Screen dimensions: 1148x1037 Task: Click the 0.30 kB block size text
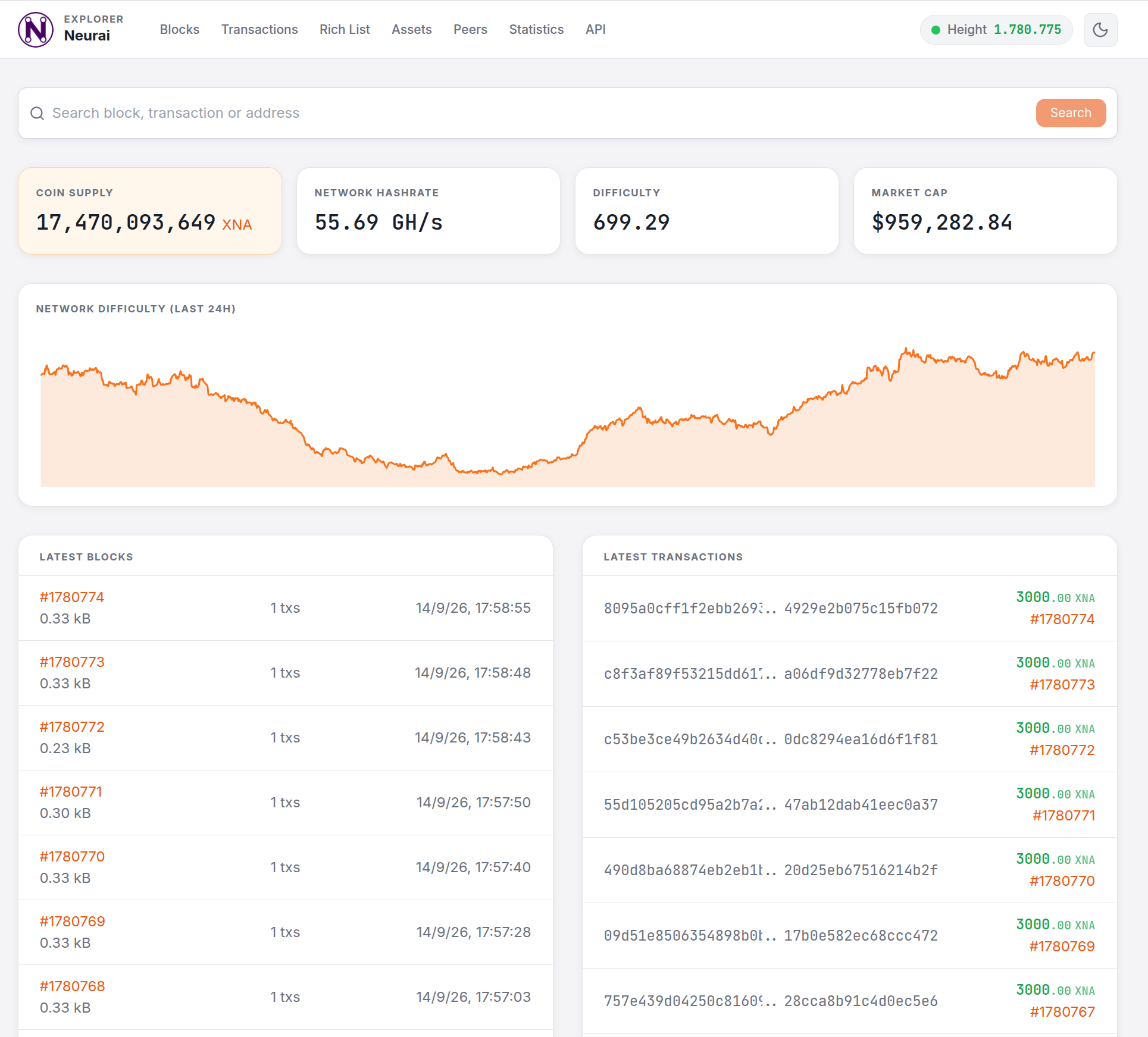(x=65, y=813)
